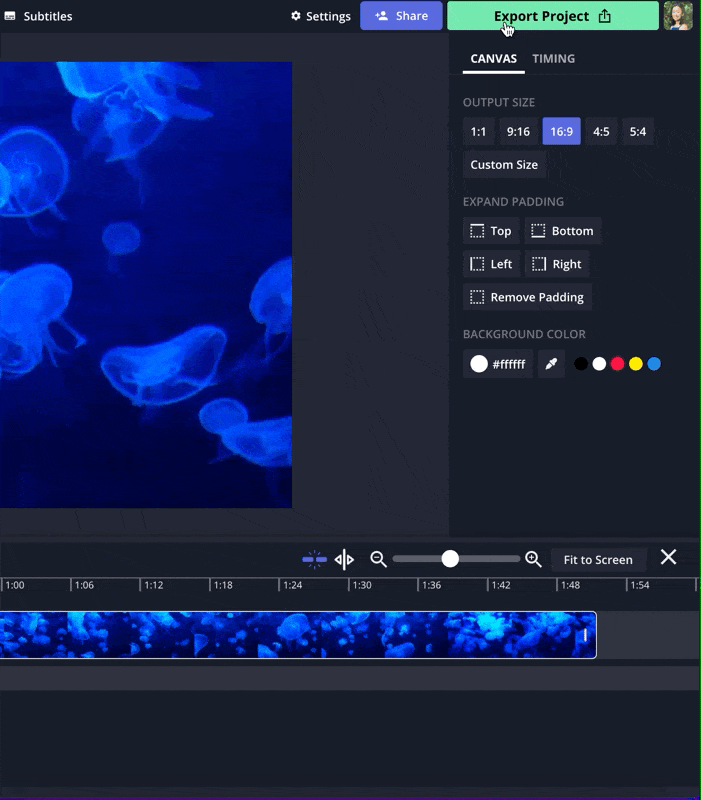701x800 pixels.
Task: Choose the 4:5 aspect ratio
Action: (600, 132)
